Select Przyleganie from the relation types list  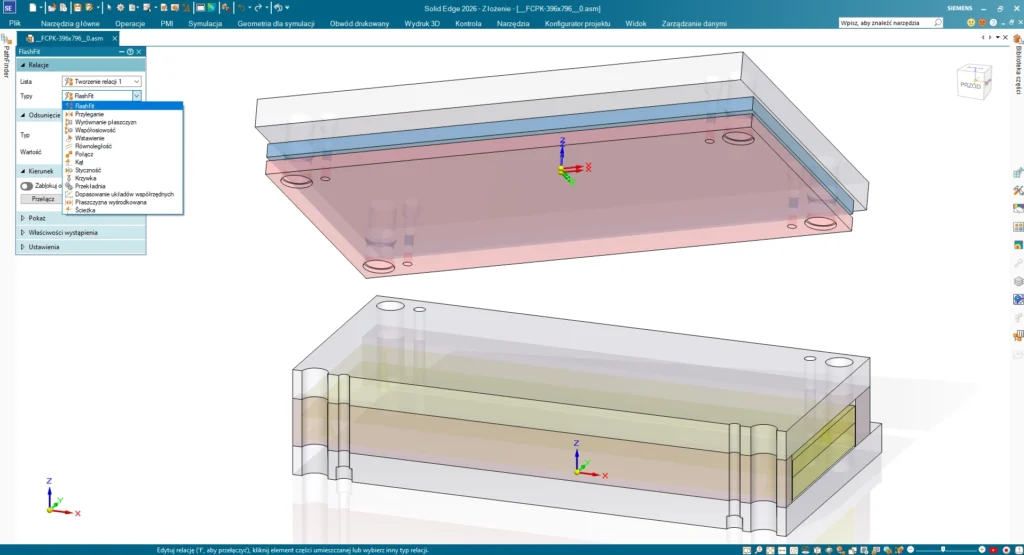pyautogui.click(x=90, y=114)
